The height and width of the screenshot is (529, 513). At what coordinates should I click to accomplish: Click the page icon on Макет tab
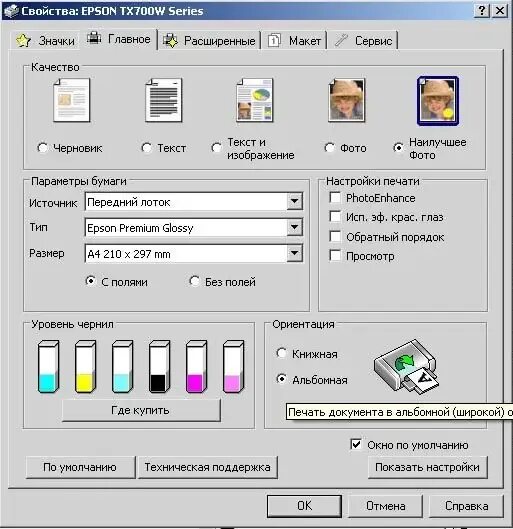coord(274,40)
